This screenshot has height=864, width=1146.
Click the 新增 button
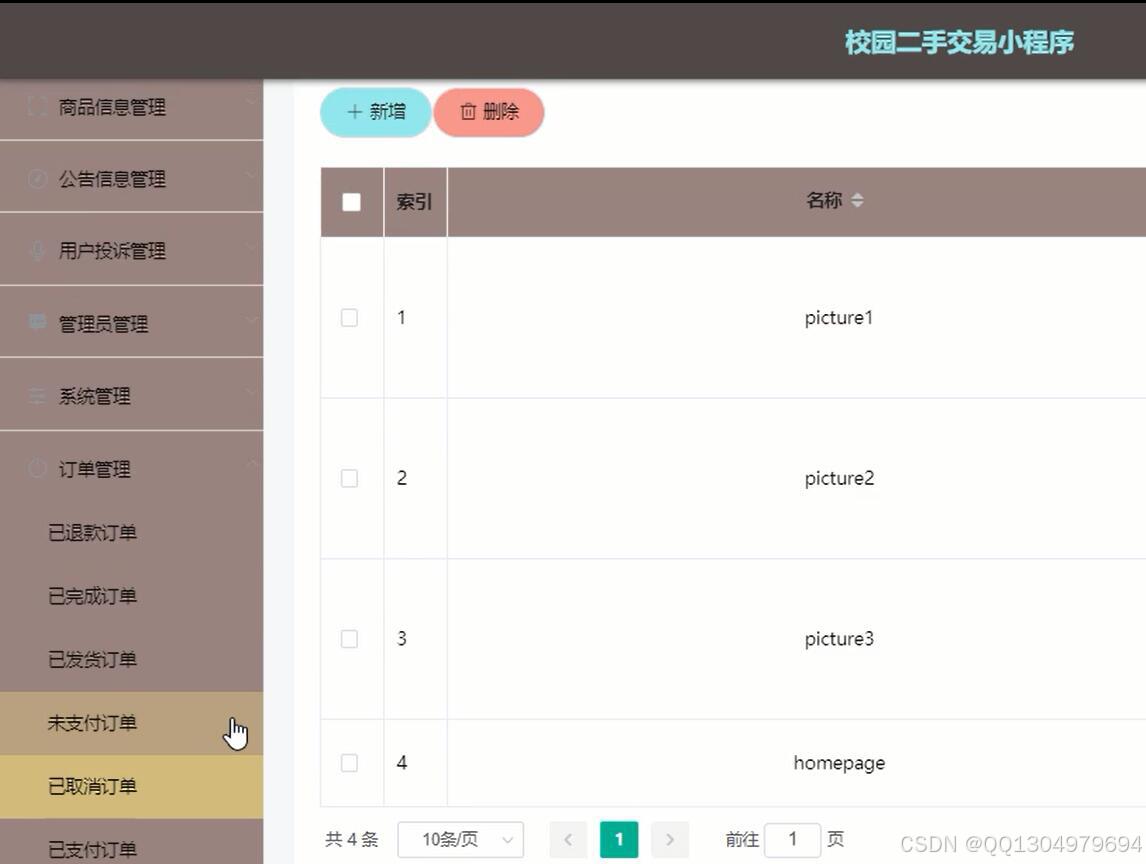[374, 112]
